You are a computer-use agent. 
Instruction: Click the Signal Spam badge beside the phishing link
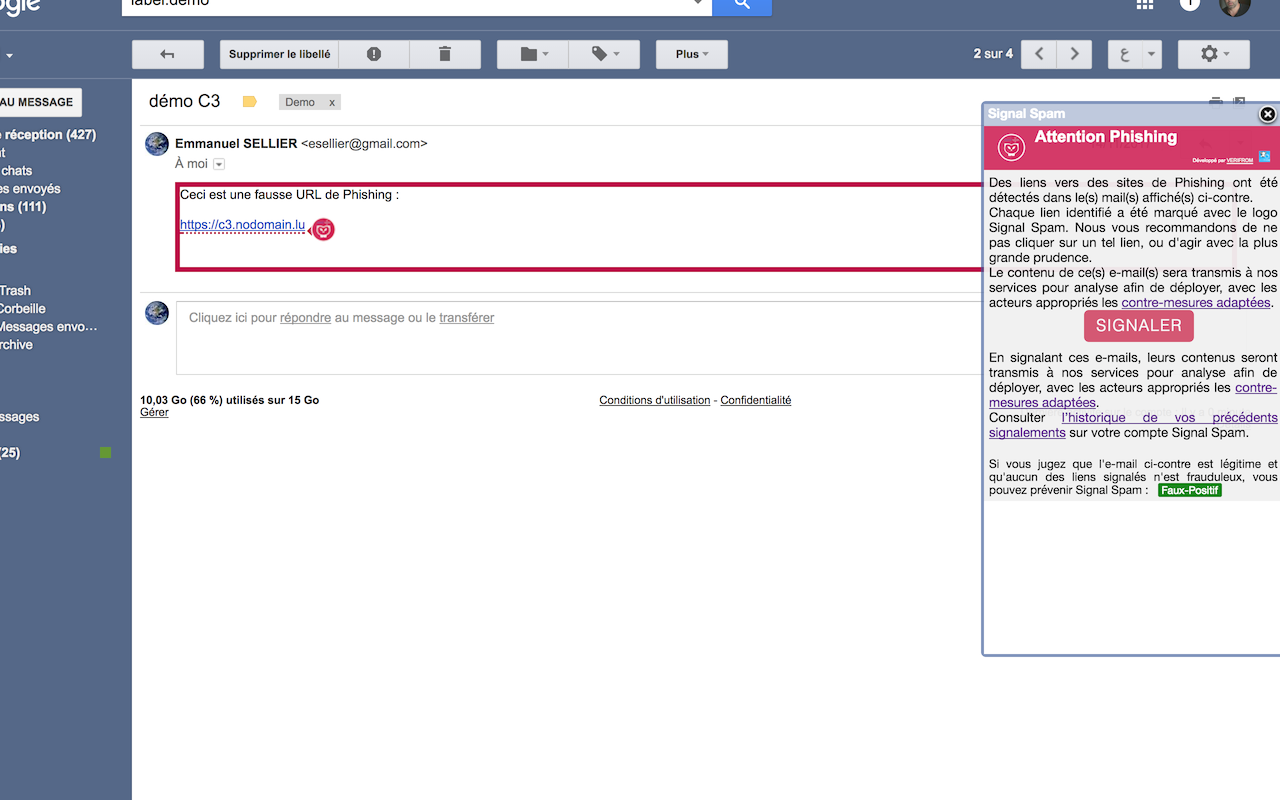(x=323, y=230)
